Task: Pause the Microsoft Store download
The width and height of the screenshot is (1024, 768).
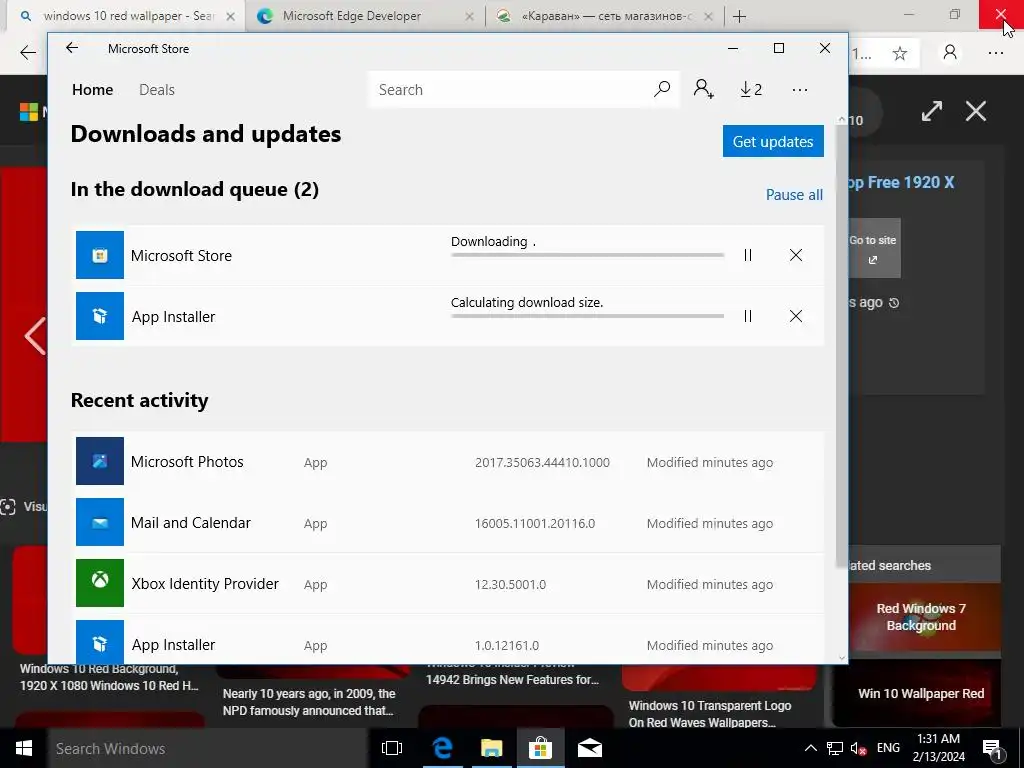Action: click(x=748, y=255)
